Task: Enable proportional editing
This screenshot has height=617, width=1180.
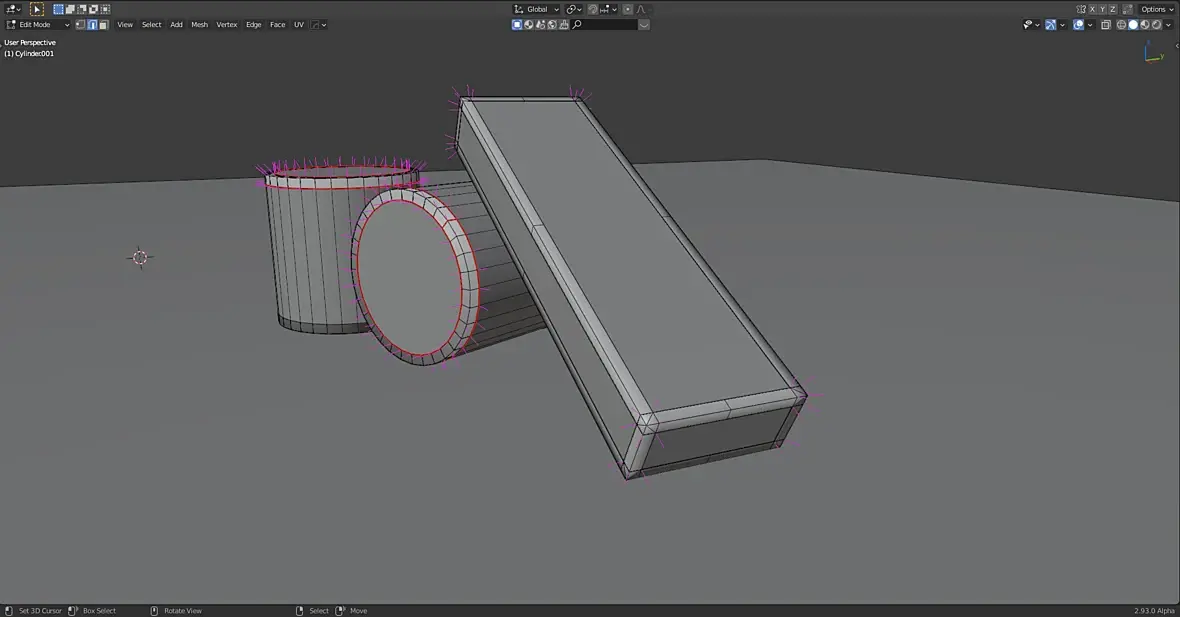Action: click(628, 9)
